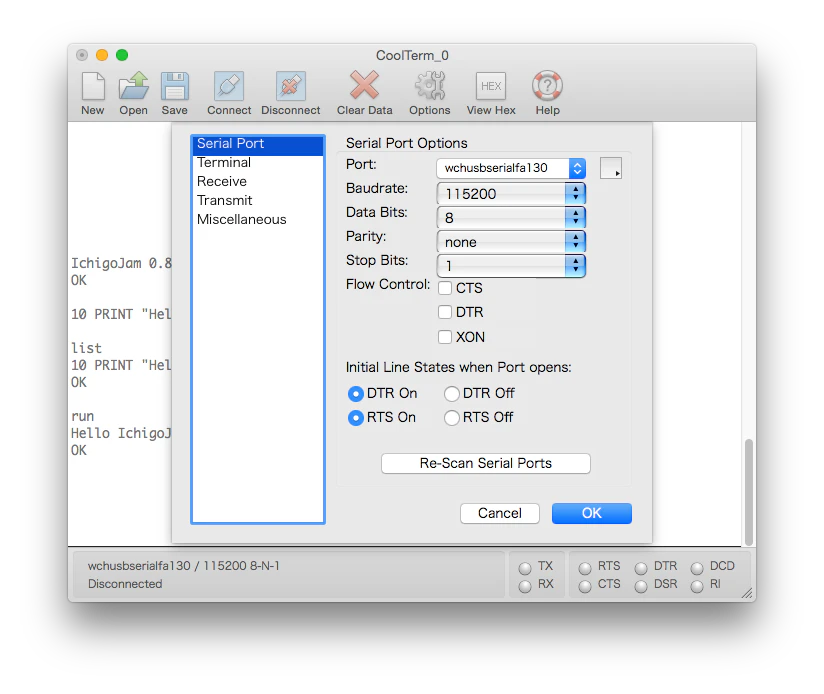Click the Disconnect toolbar icon
824x694 pixels.
point(291,86)
